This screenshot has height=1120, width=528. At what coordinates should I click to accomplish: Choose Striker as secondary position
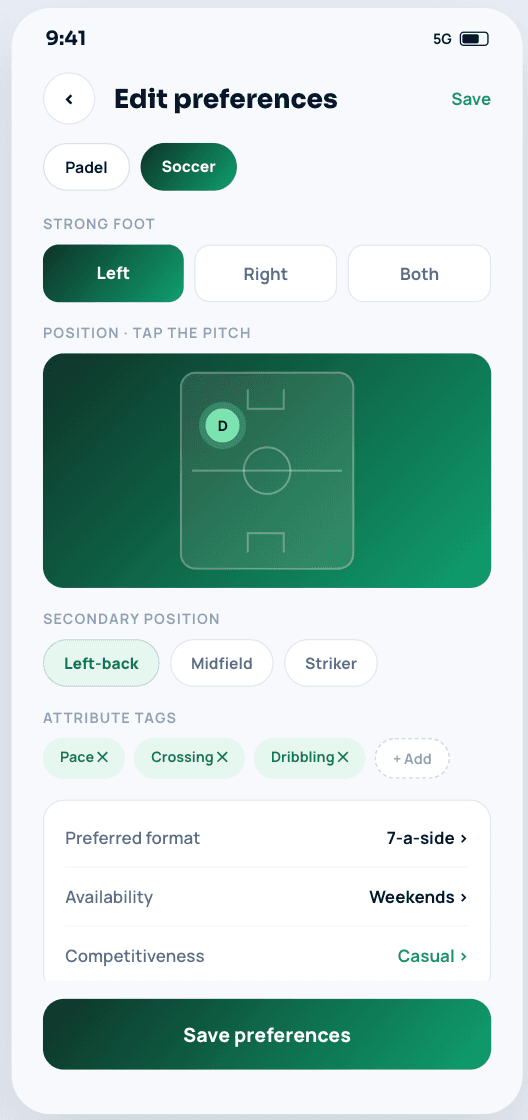[x=331, y=663]
